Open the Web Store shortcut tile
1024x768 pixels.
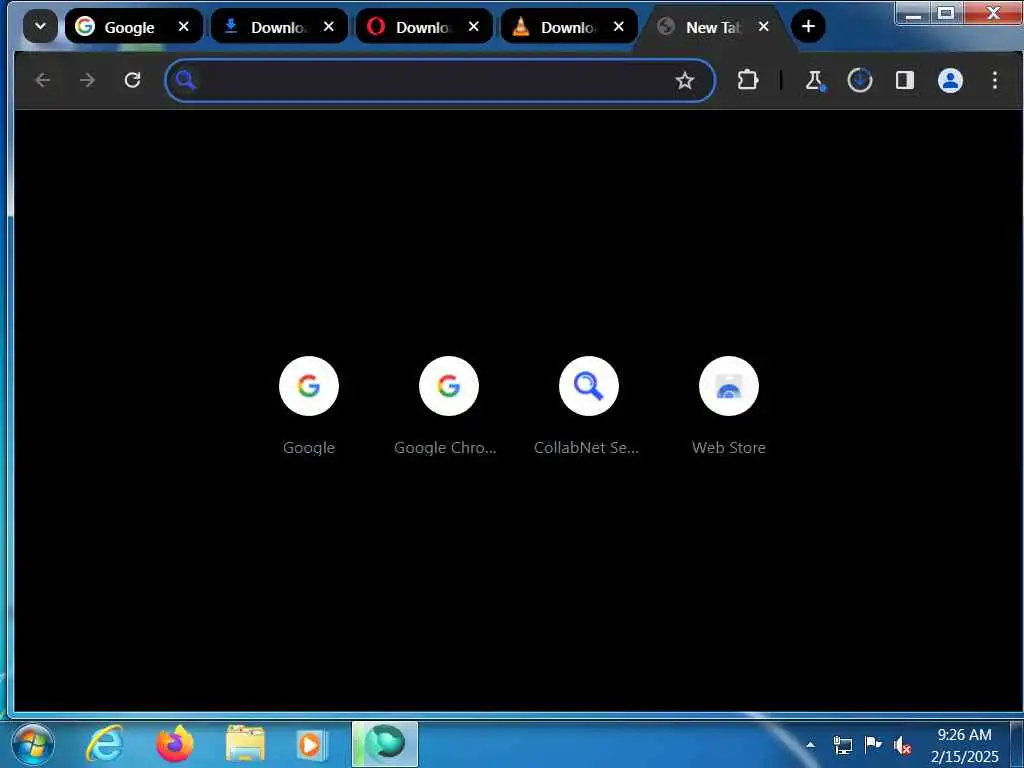click(x=729, y=406)
